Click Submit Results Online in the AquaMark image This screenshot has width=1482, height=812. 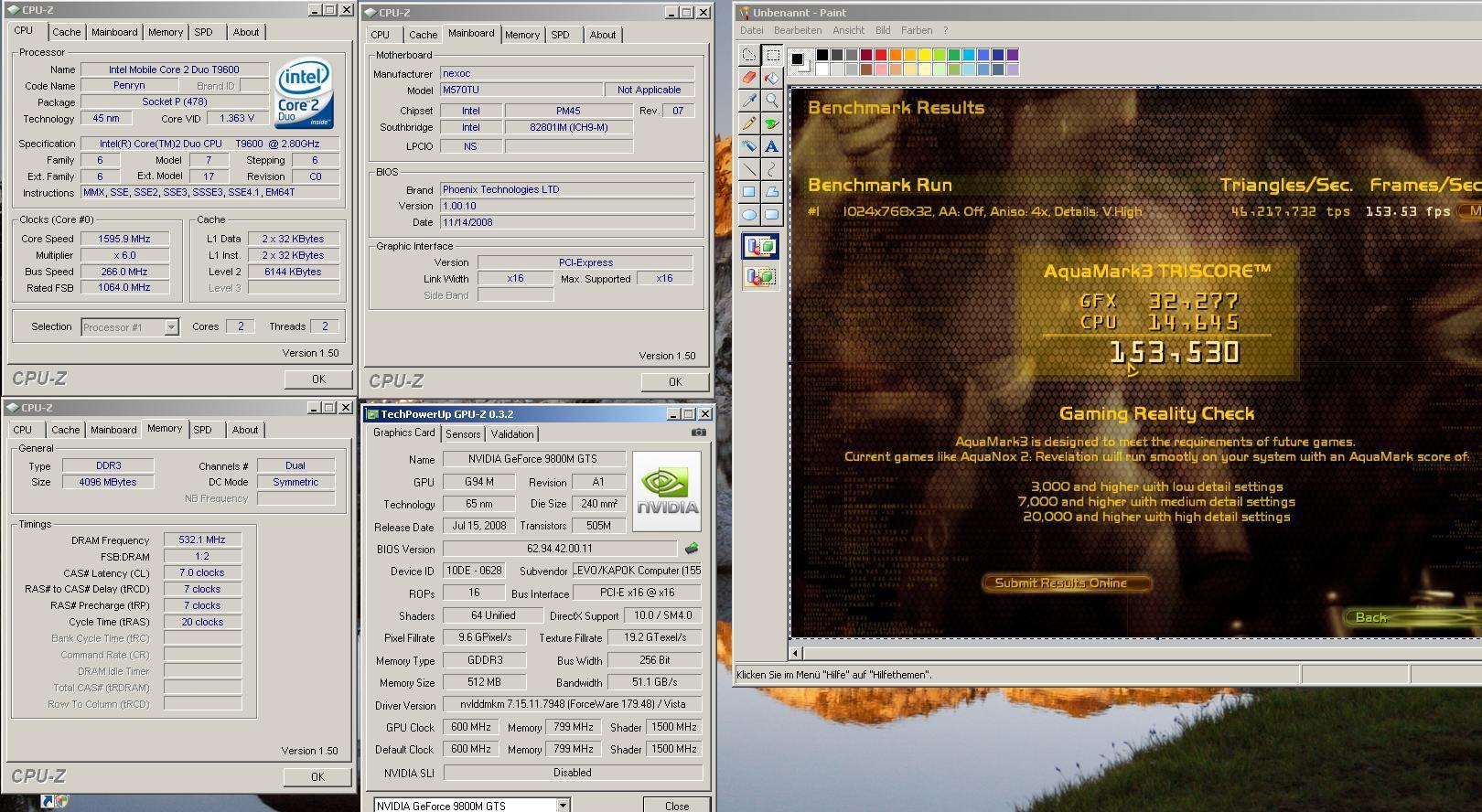tap(1068, 583)
